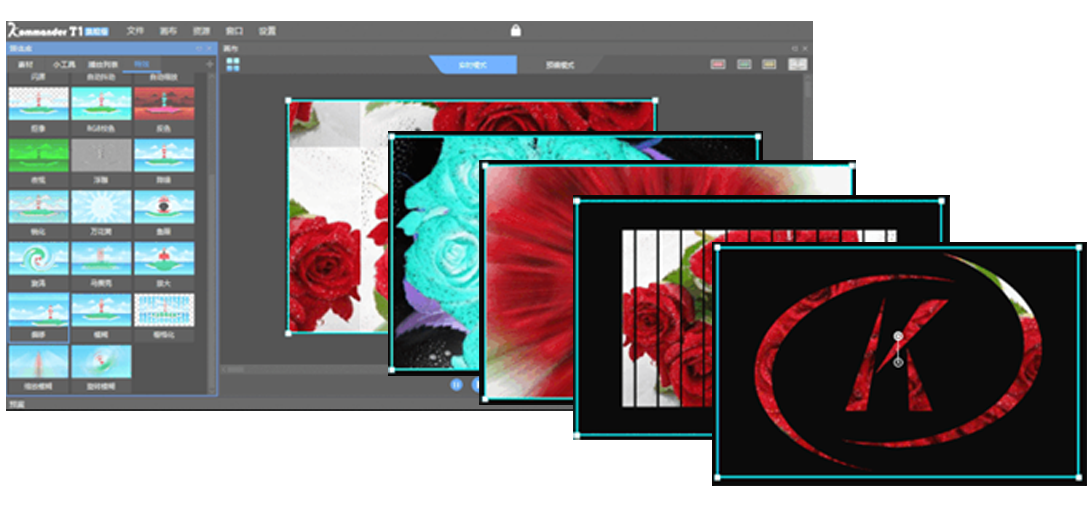Choose the 旋涡 swirl effect thumbnail
The width and height of the screenshot is (1091, 505).
(38, 258)
